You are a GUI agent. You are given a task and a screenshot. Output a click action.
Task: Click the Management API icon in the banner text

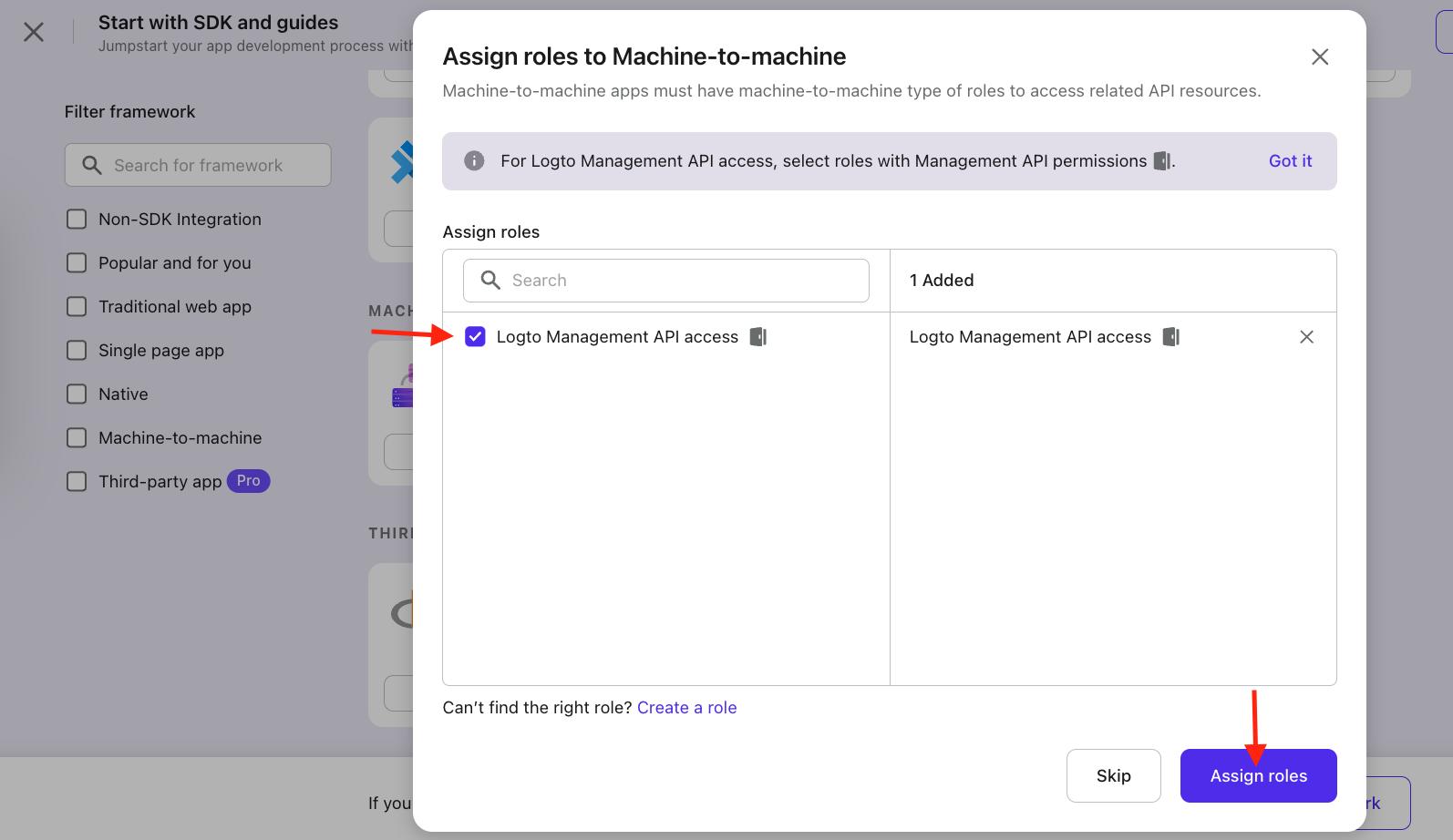point(1162,161)
